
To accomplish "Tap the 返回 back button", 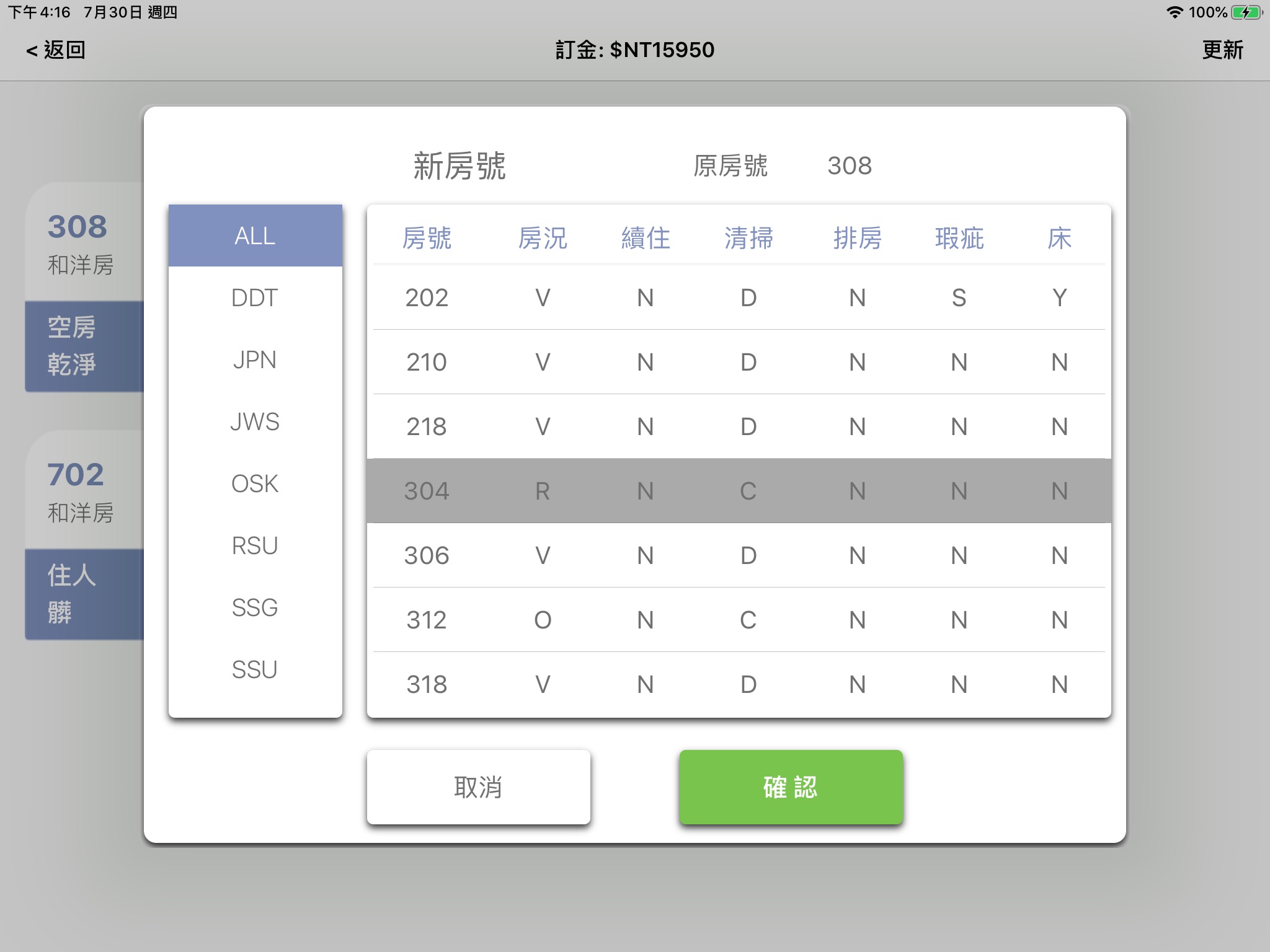I will (56, 50).
